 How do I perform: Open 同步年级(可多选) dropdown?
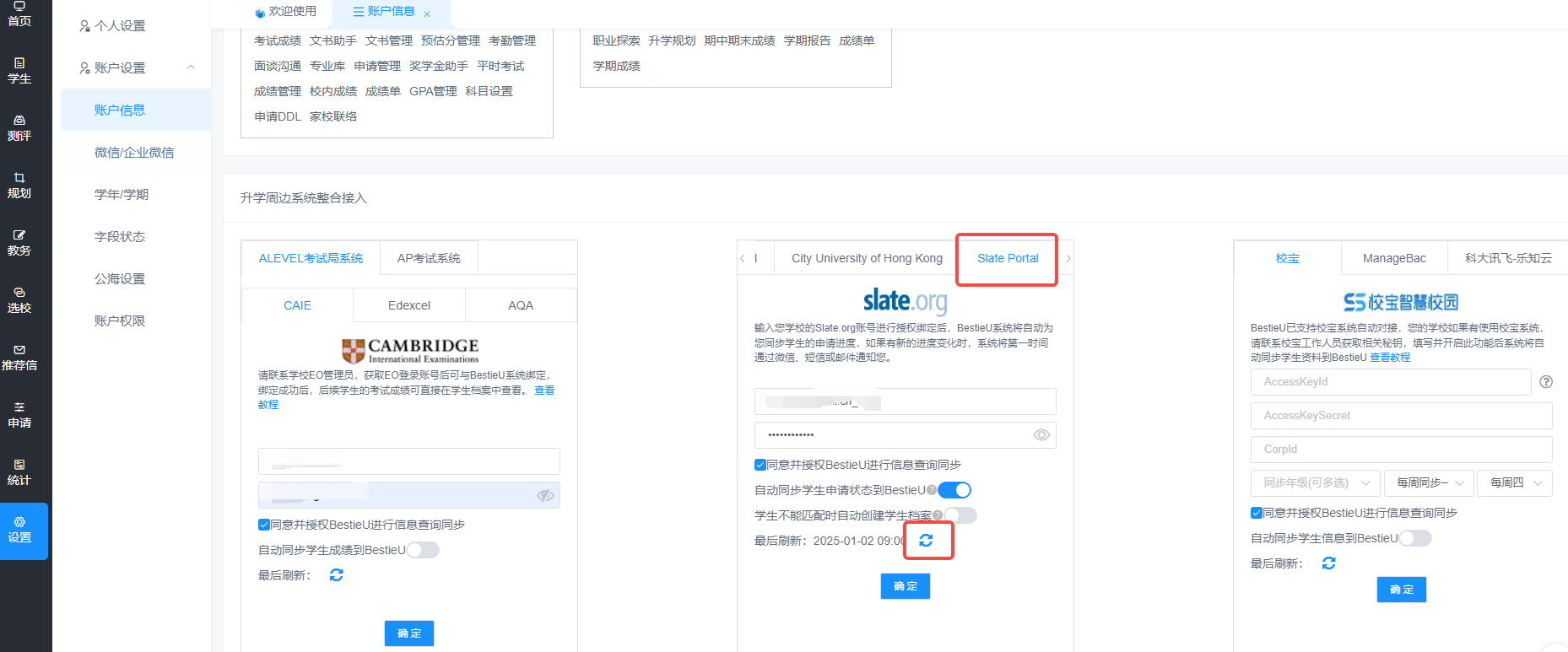(1316, 482)
